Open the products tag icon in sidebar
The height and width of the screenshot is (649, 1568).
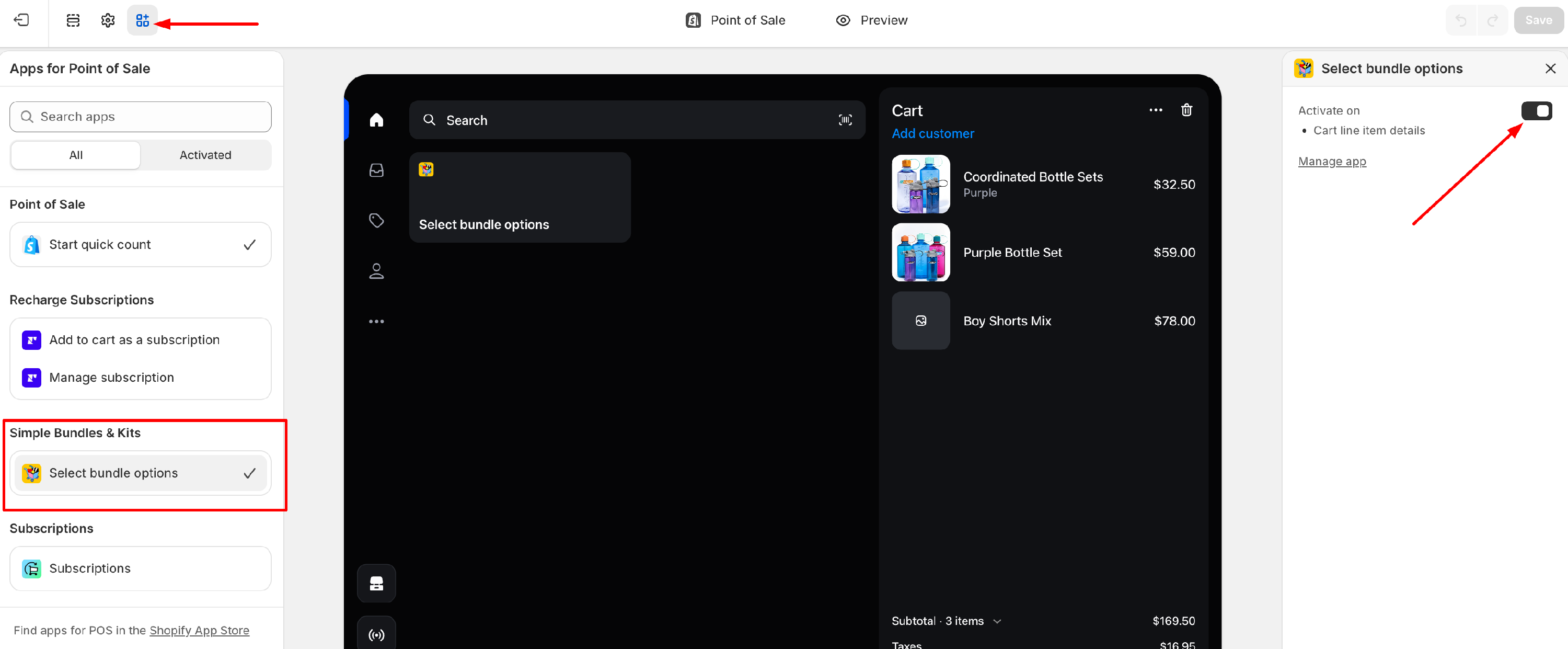point(376,220)
